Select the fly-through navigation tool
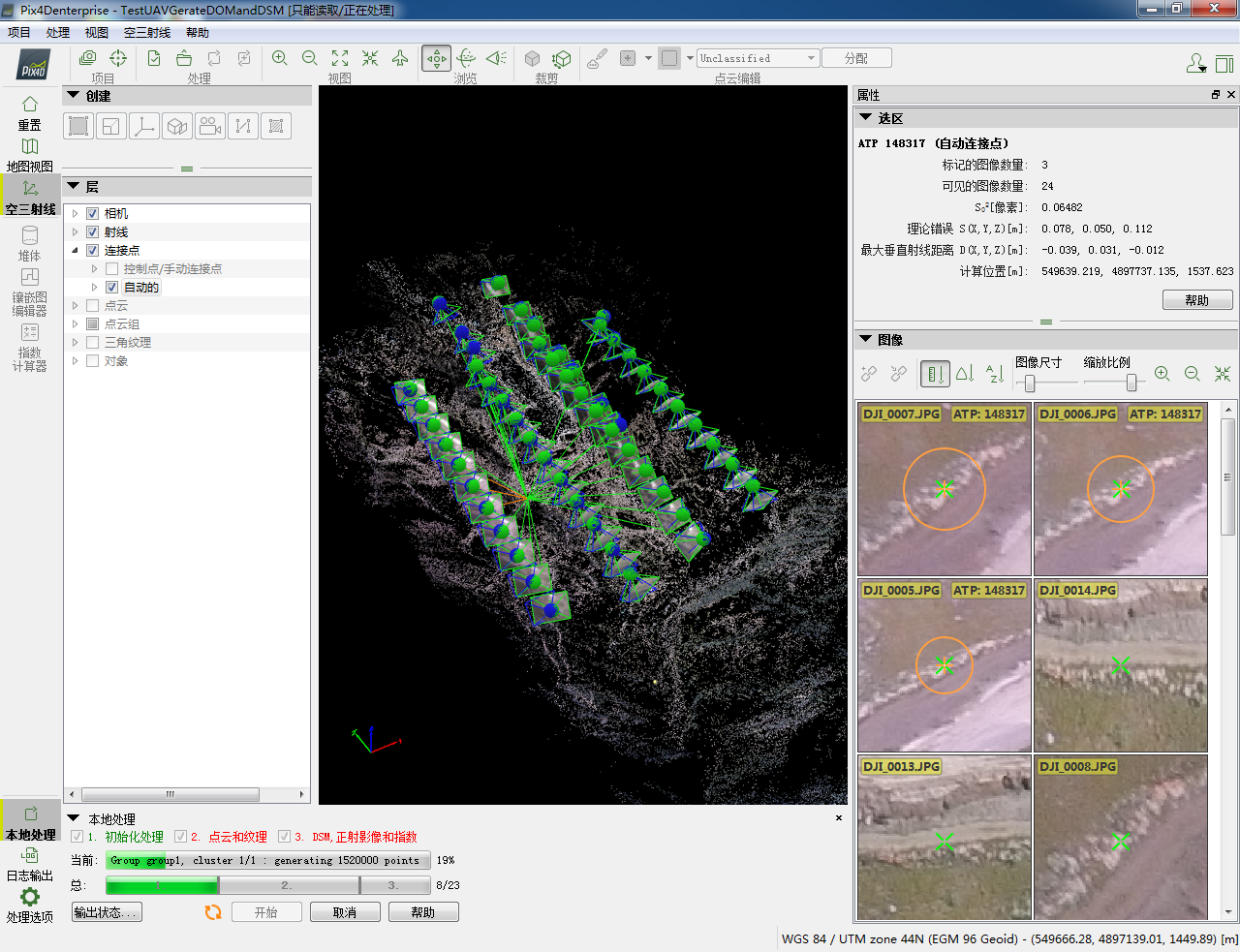This screenshot has height=952, width=1240. 399,58
